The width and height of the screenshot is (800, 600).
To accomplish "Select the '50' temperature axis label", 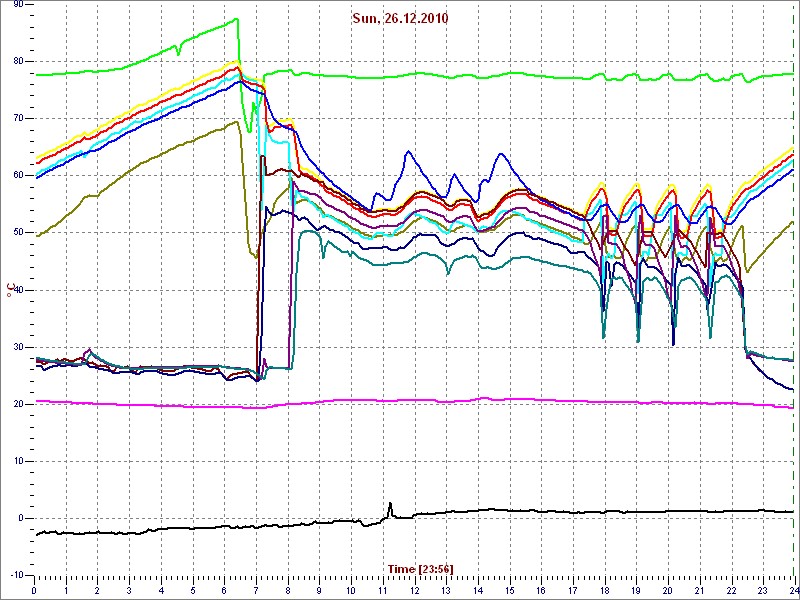I will (17, 233).
